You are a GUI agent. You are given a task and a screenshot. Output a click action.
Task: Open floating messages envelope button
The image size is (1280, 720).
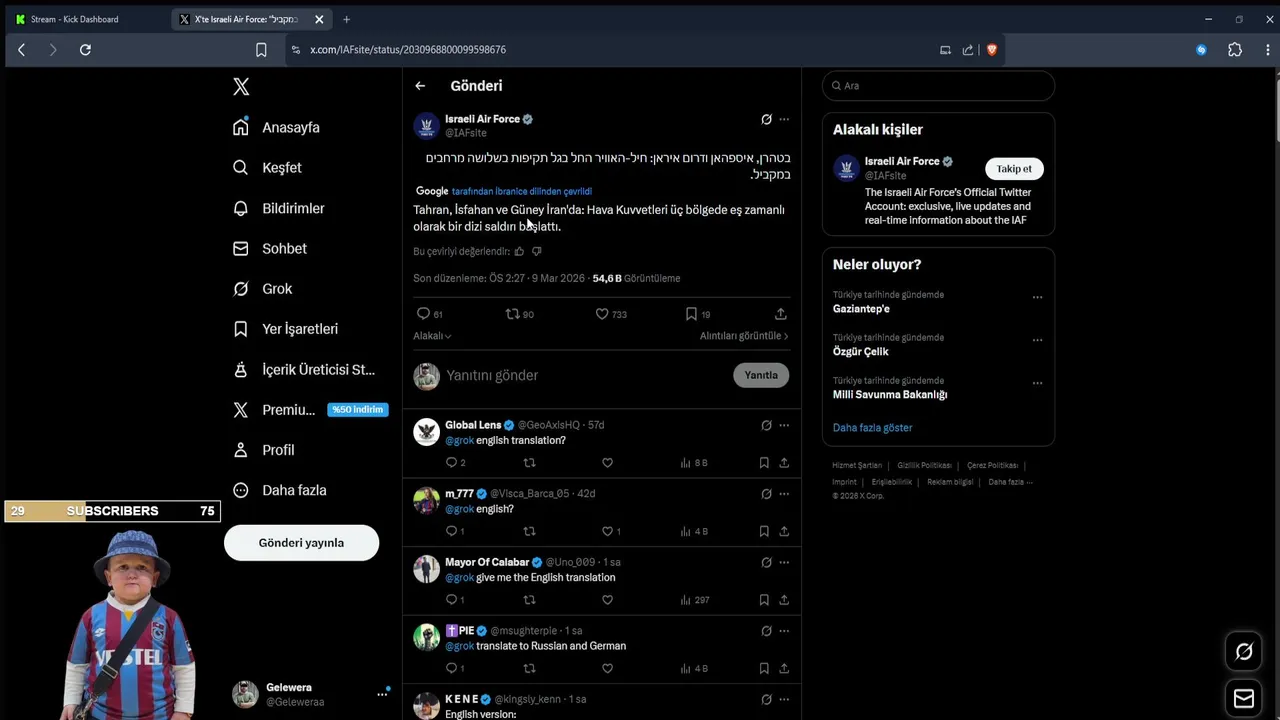click(1244, 698)
